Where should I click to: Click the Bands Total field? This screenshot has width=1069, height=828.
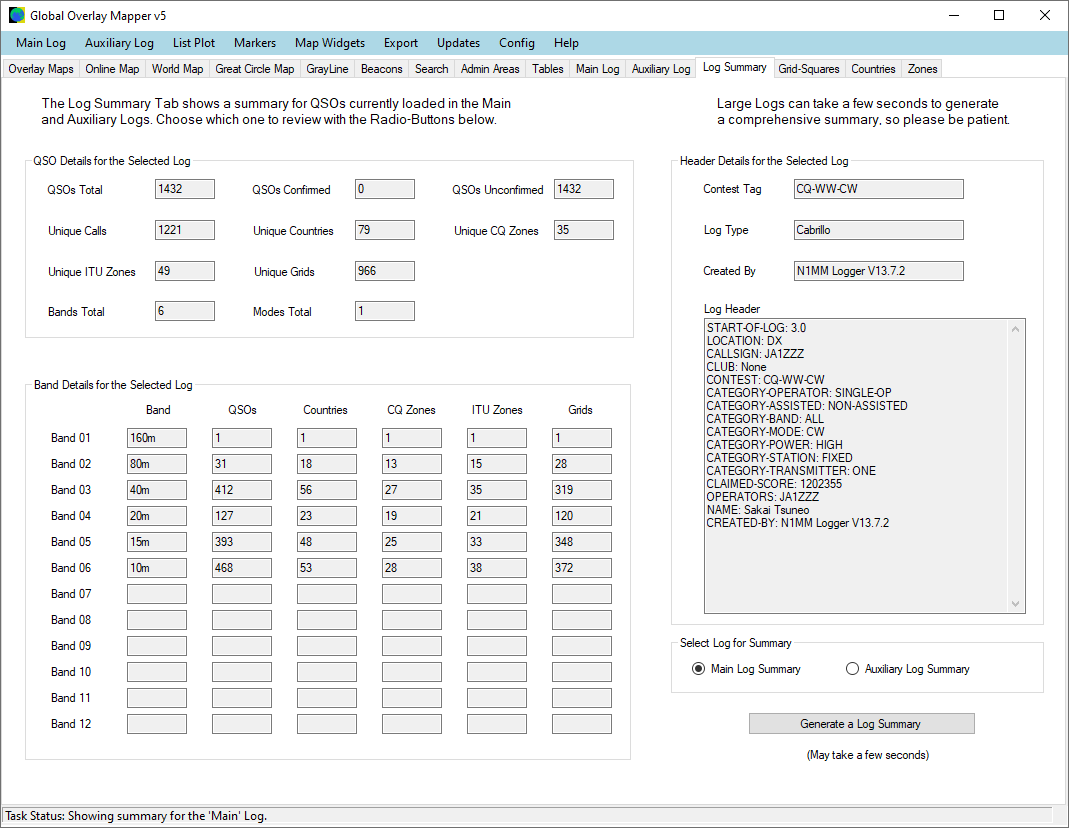(x=185, y=311)
